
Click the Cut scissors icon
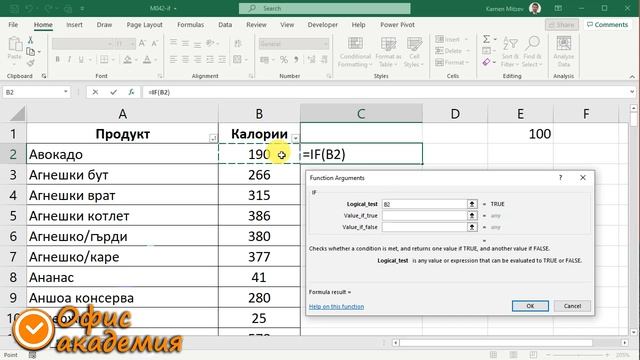click(30, 40)
